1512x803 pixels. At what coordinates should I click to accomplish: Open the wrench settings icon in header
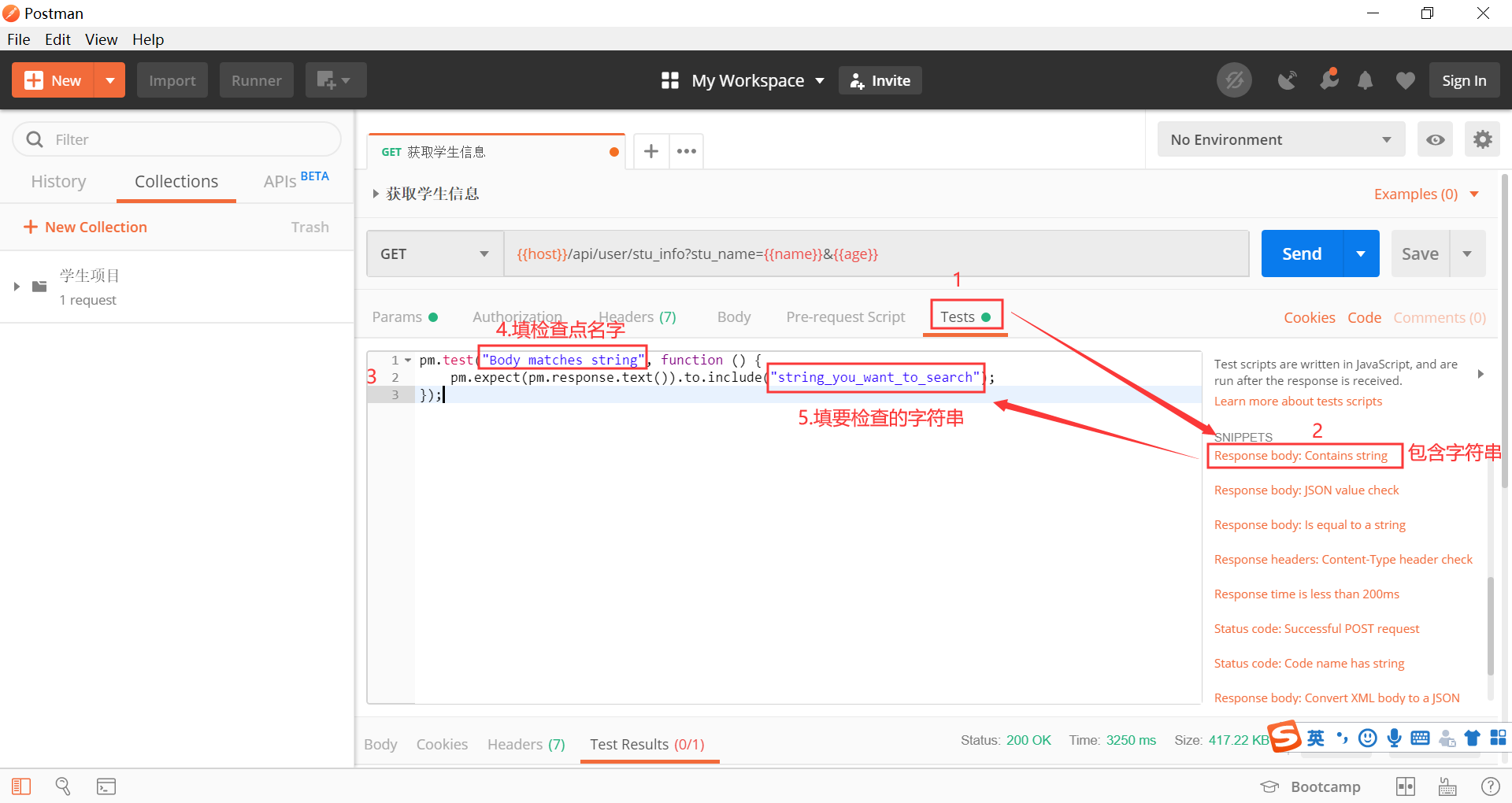pos(1329,80)
